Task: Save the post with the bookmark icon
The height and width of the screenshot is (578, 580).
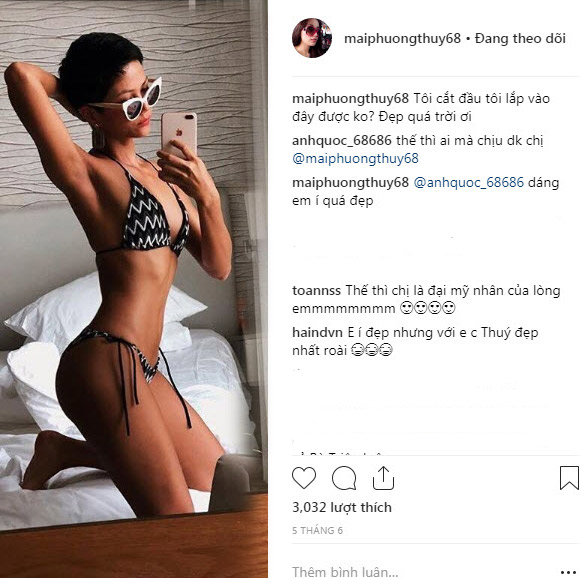Action: pyautogui.click(x=569, y=478)
